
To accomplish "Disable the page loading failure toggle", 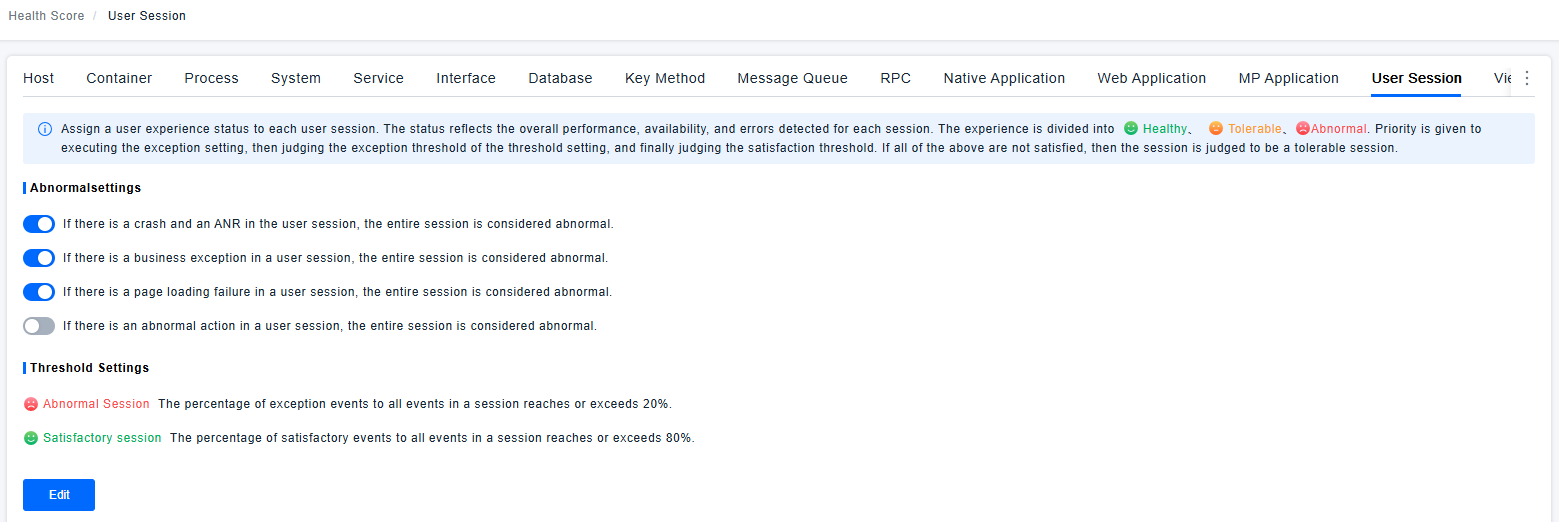I will click(39, 292).
